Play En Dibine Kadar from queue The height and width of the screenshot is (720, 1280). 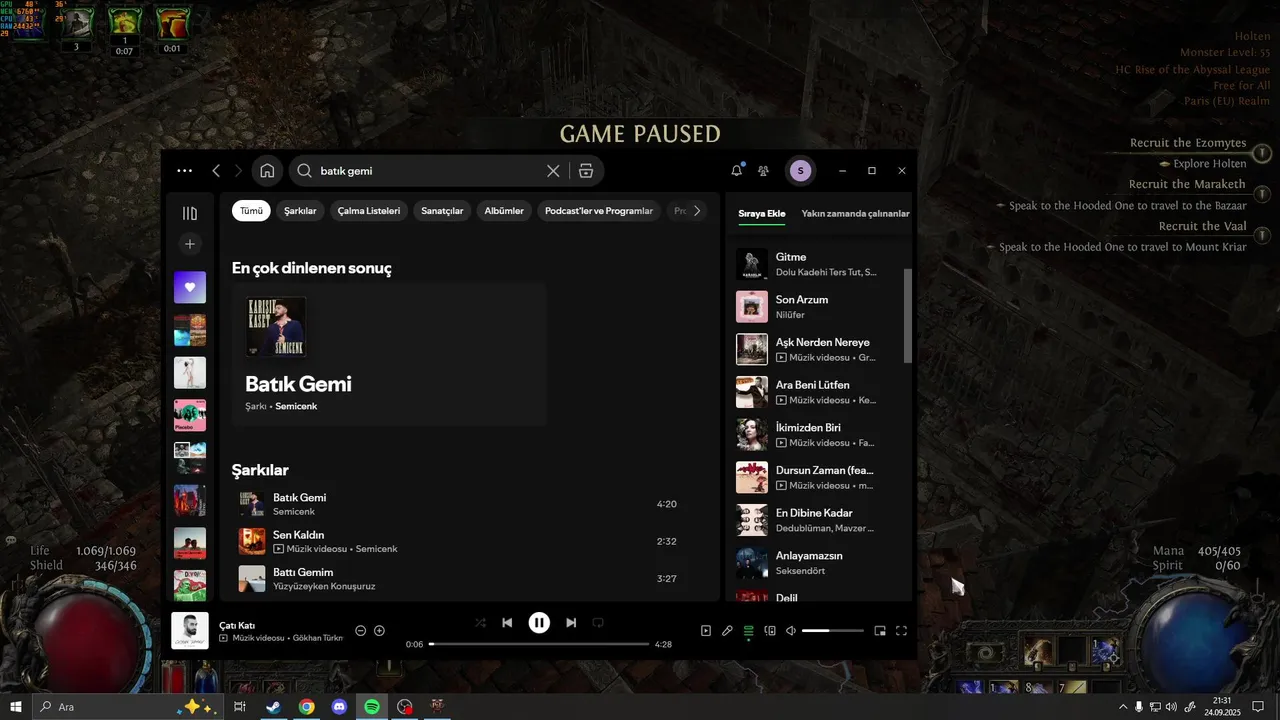(x=818, y=520)
